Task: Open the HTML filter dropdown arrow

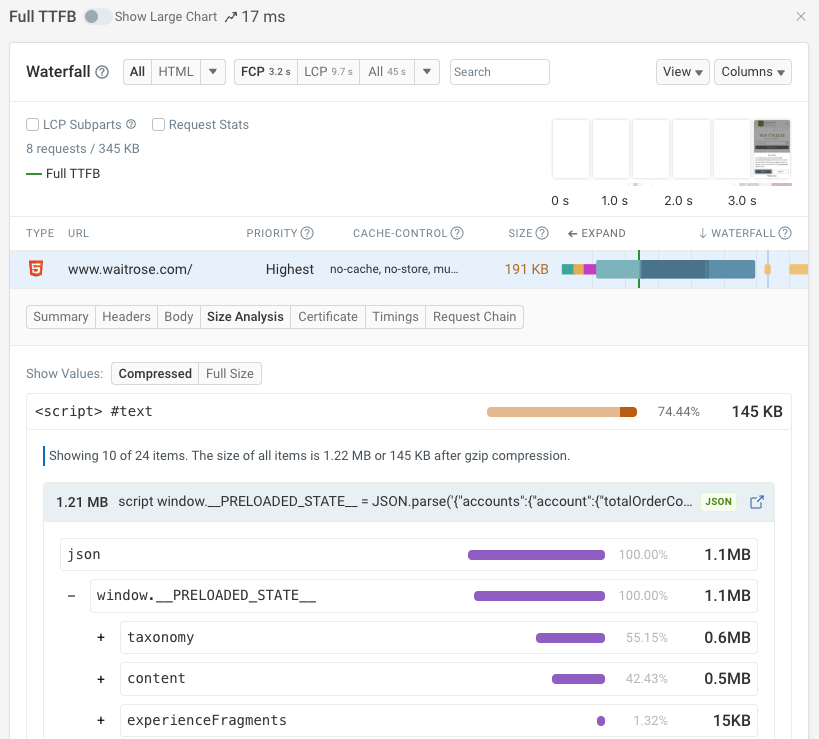Action: point(213,72)
